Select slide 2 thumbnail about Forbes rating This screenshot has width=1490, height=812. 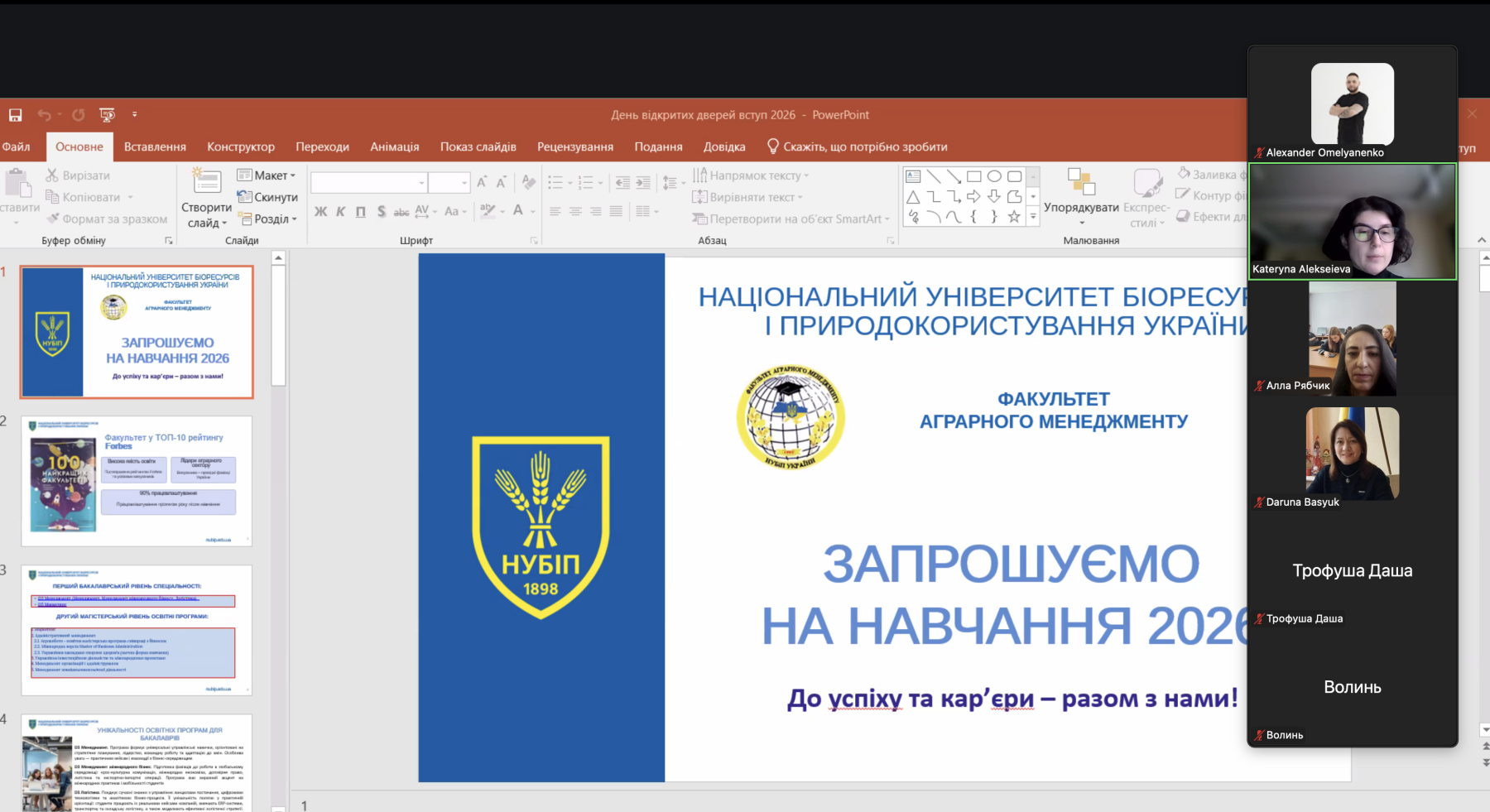pos(137,481)
